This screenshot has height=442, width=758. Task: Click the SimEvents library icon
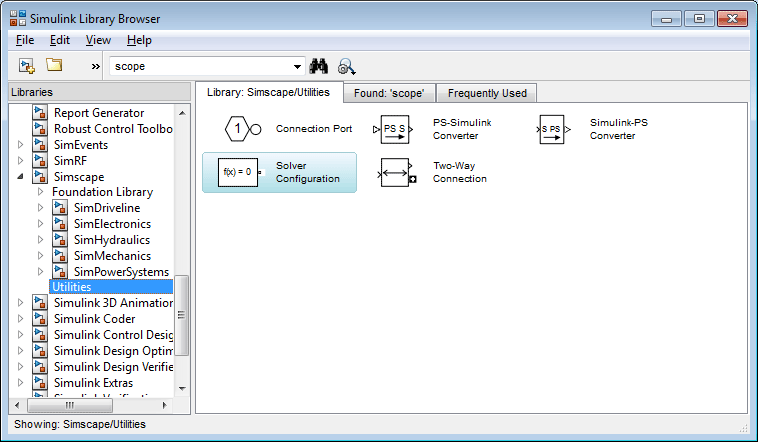(40, 145)
